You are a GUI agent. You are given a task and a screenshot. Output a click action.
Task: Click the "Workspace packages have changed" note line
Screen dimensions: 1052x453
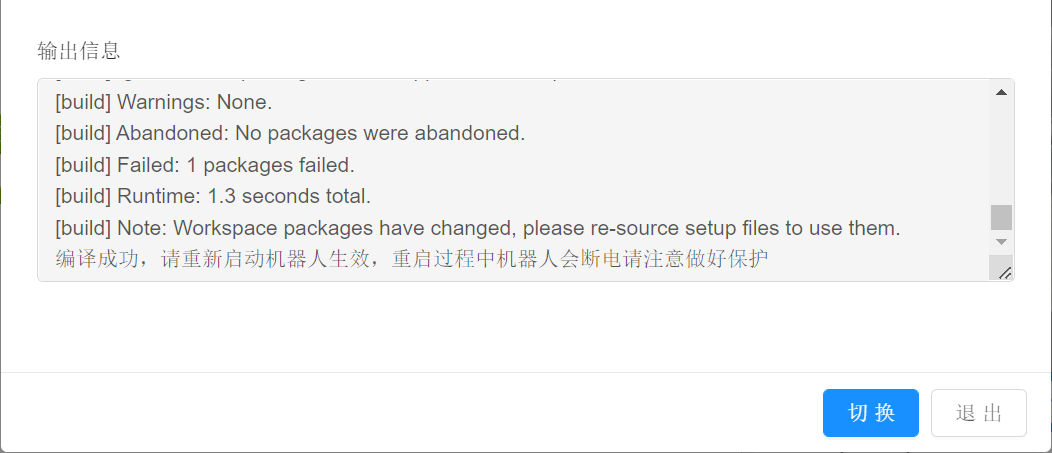tap(478, 228)
